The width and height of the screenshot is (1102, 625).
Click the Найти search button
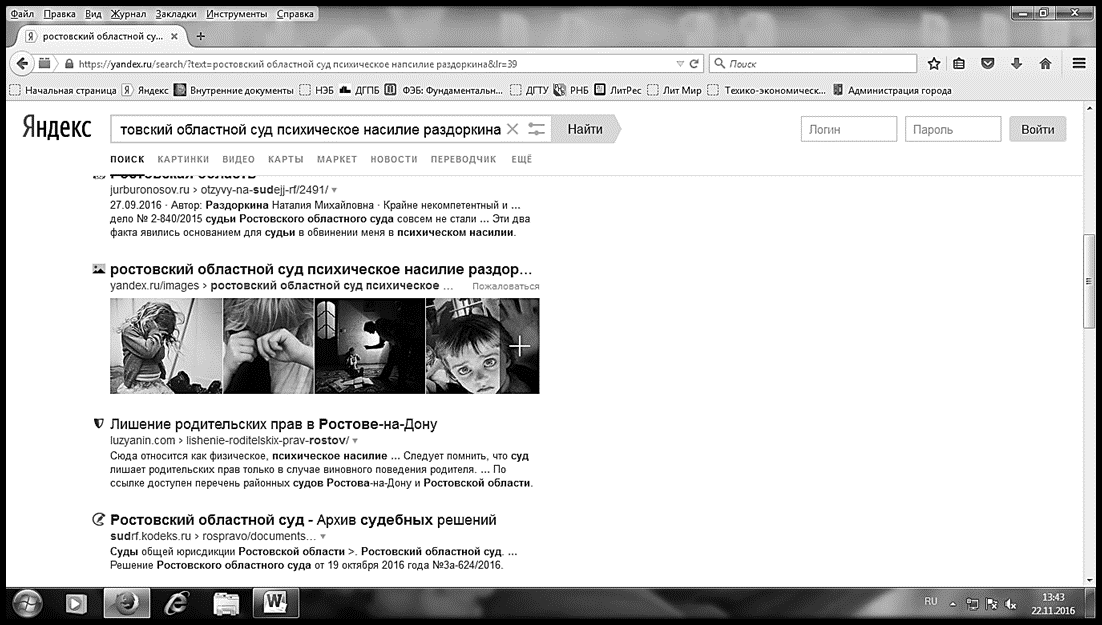[585, 129]
